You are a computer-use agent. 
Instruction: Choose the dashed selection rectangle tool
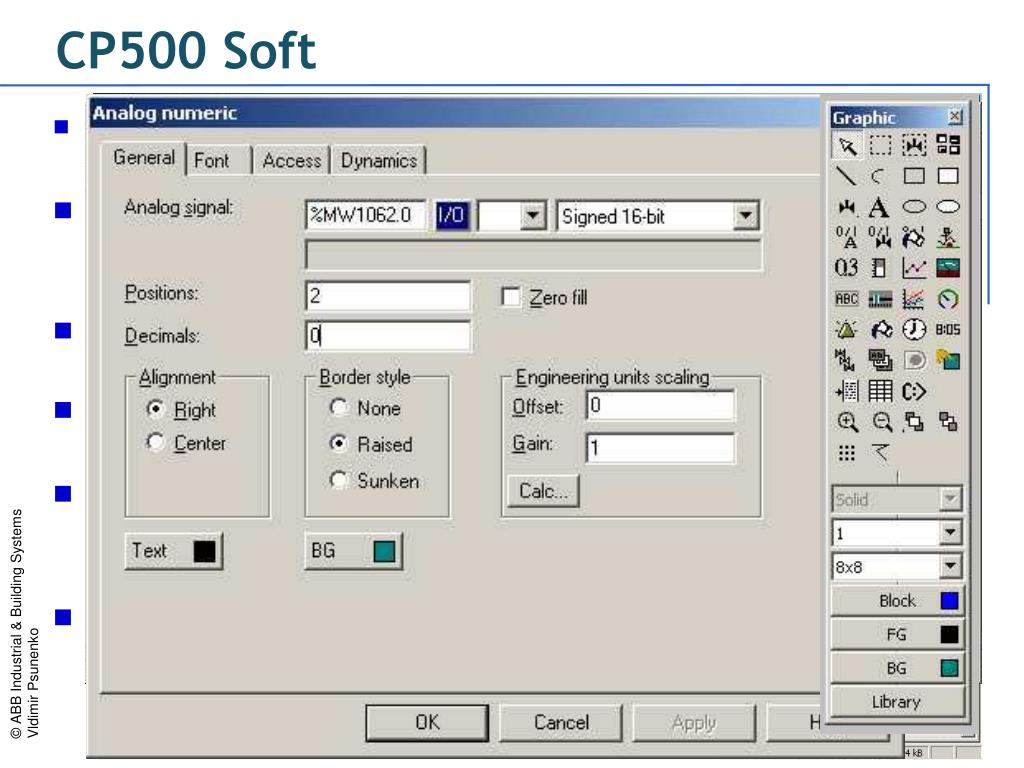[x=880, y=145]
